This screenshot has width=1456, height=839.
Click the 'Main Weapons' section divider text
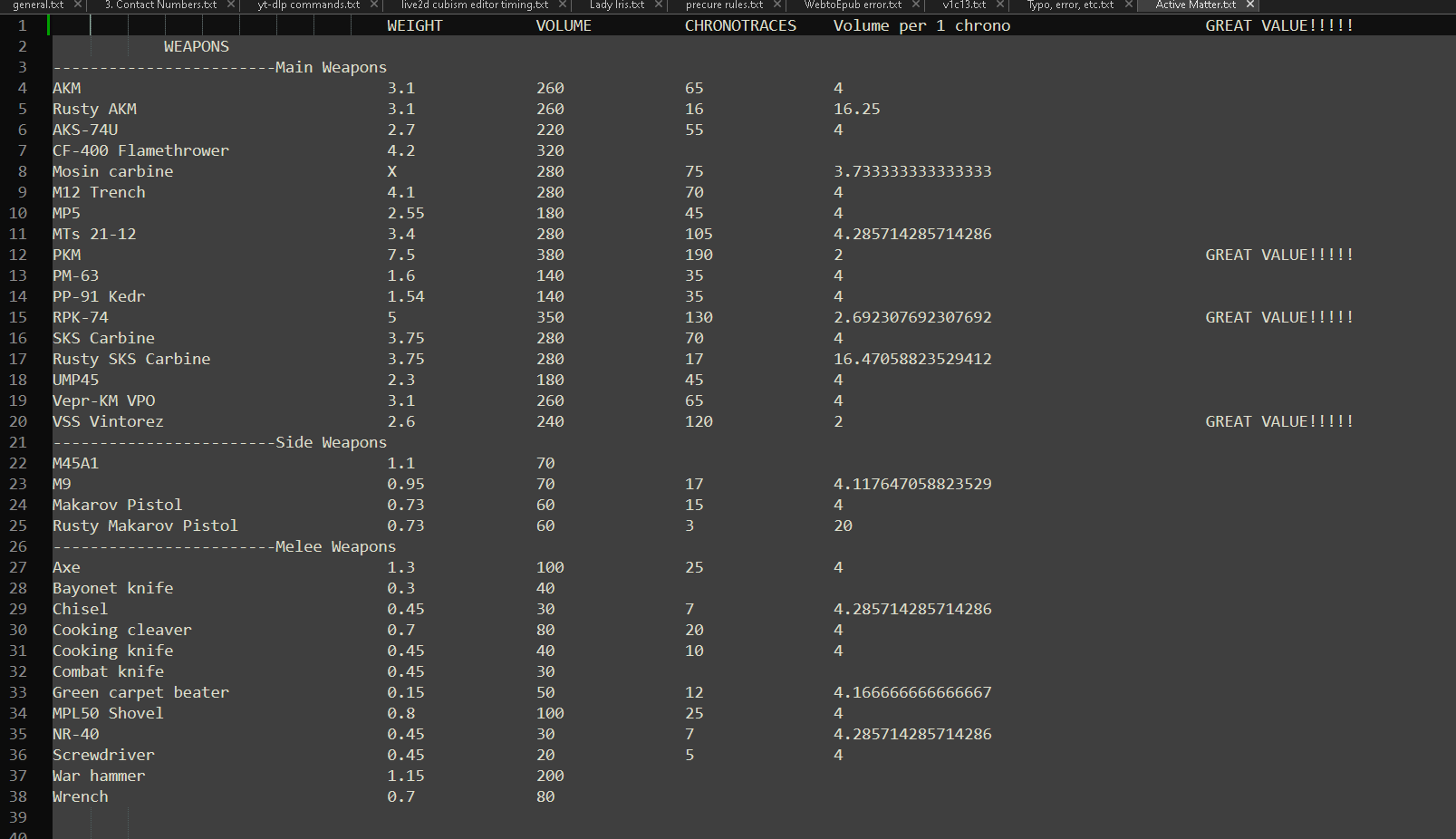tap(331, 67)
